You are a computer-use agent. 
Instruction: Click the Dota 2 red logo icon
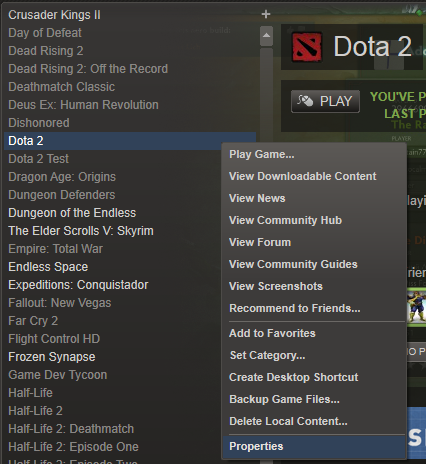point(307,47)
